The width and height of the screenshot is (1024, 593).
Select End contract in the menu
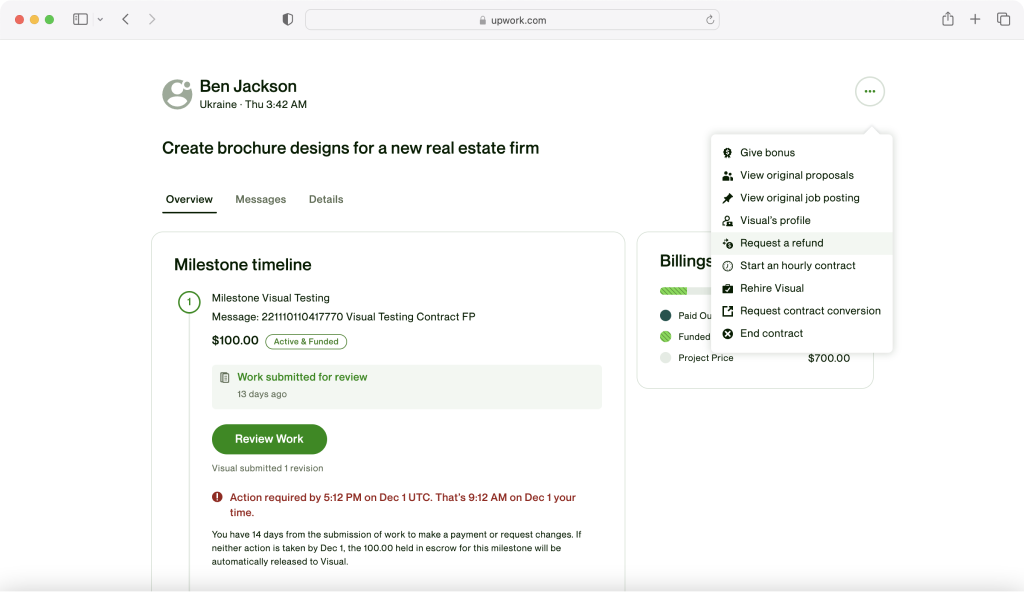[771, 334]
